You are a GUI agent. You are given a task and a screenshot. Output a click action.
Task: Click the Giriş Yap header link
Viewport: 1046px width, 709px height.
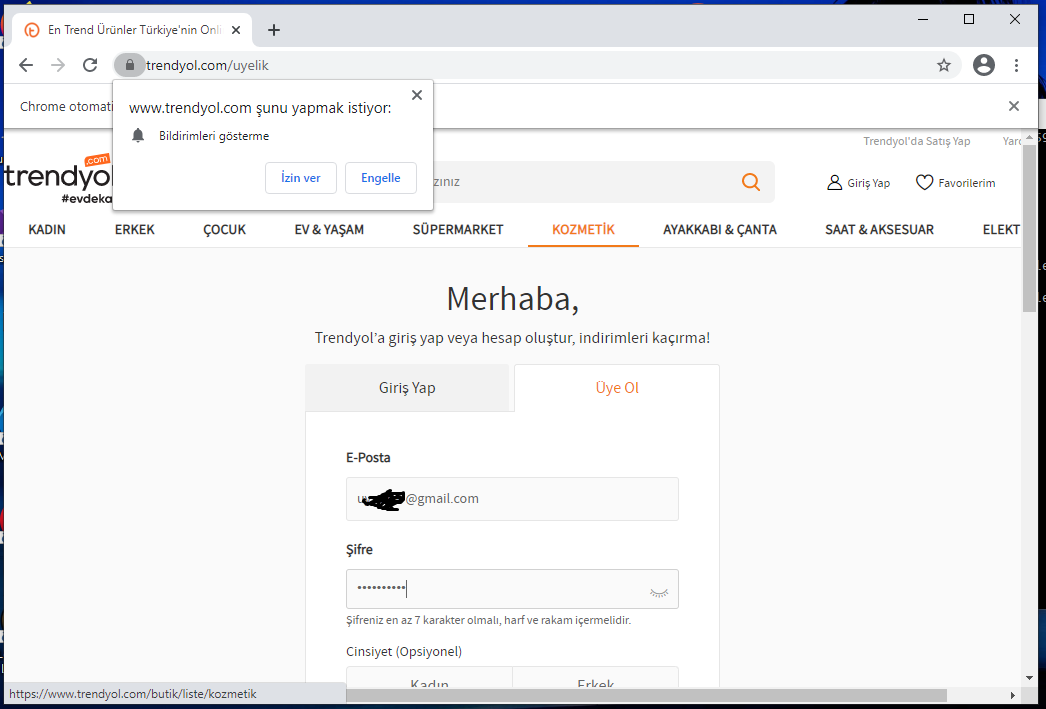pos(869,183)
